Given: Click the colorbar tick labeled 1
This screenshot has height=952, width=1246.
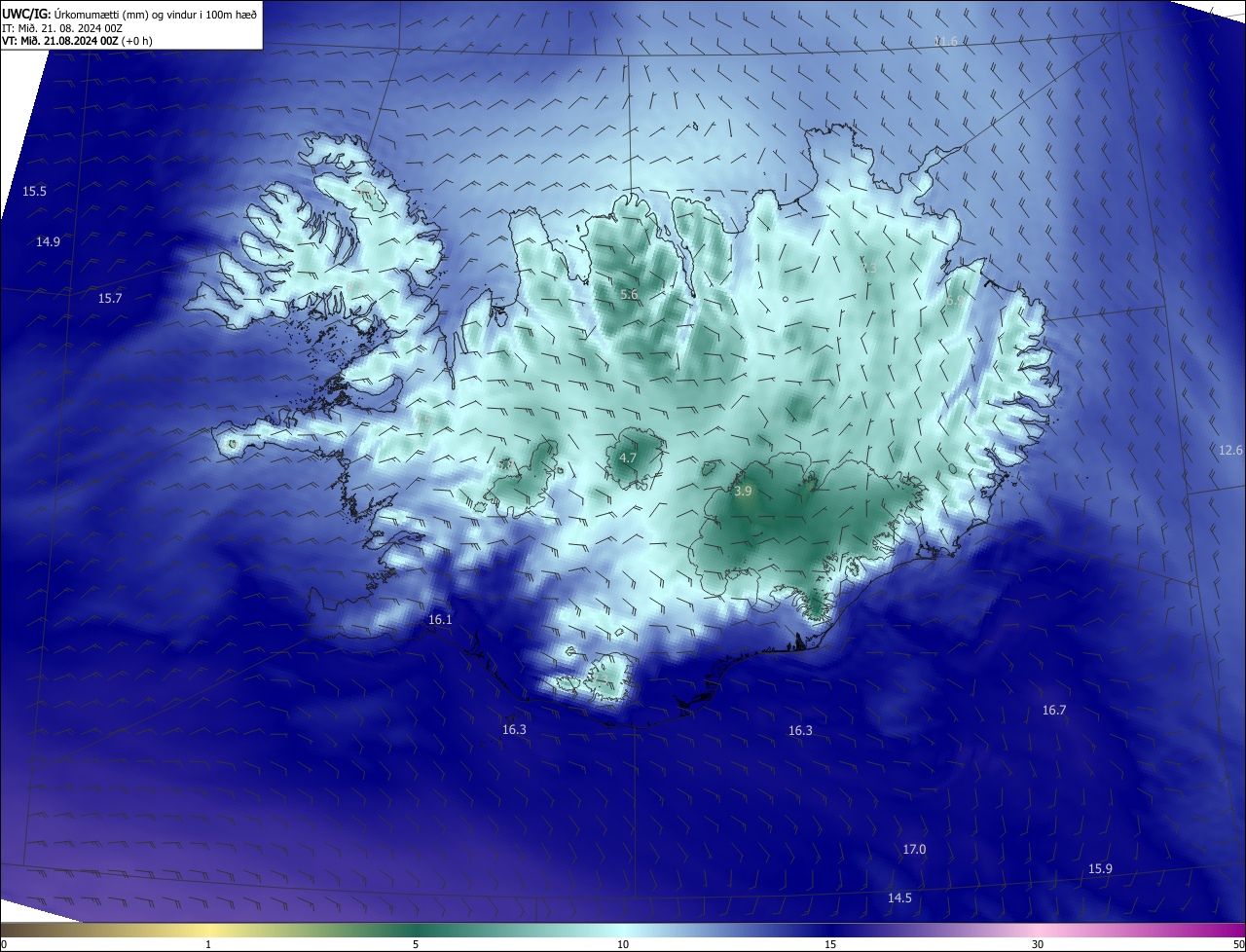Looking at the screenshot, I should click(x=208, y=944).
